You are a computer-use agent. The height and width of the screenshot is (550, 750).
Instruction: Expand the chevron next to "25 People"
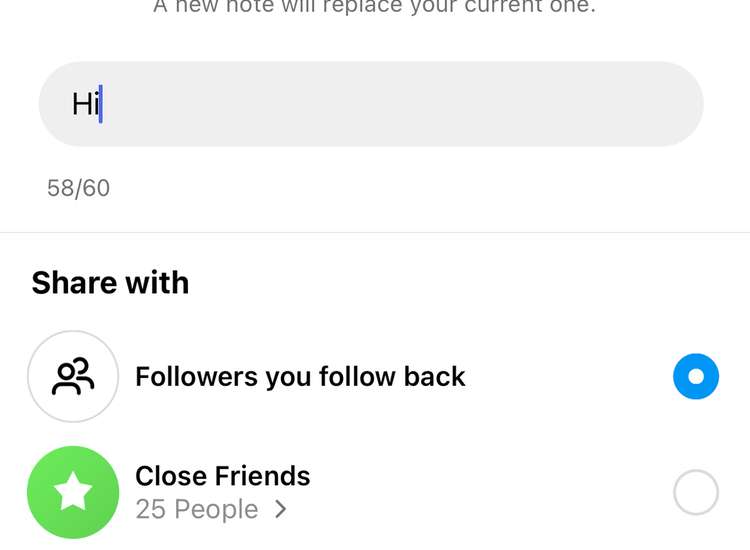[281, 509]
